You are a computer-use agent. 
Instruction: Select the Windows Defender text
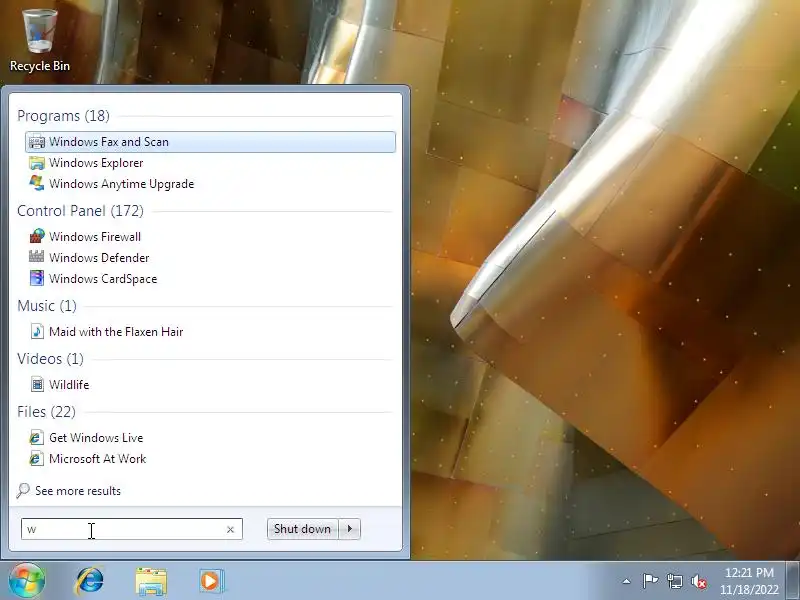[x=99, y=258]
